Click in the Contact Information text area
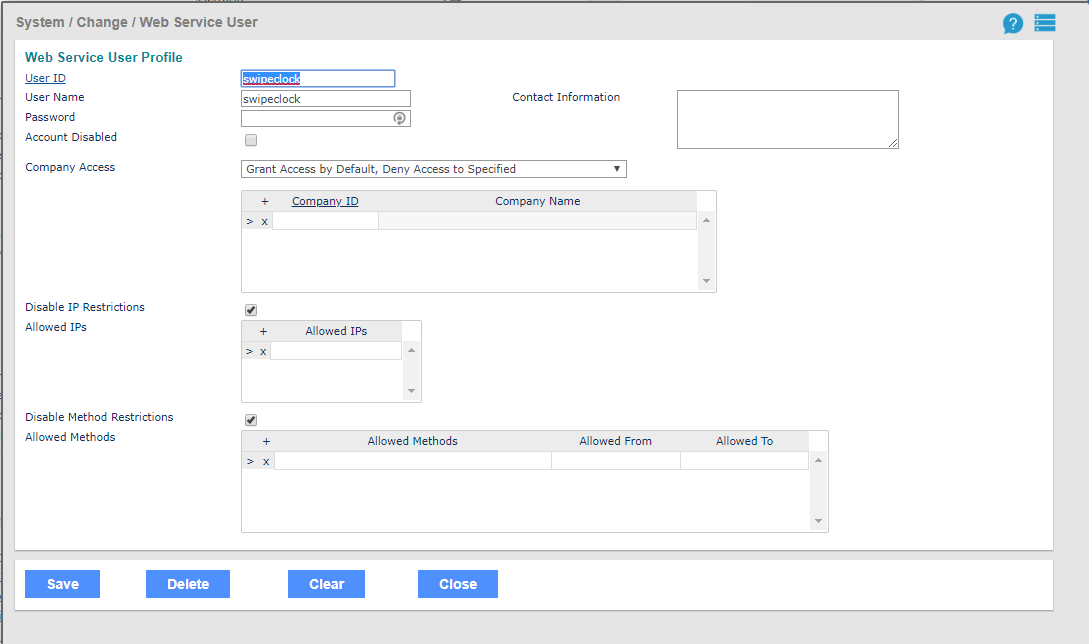Image resolution: width=1089 pixels, height=644 pixels. pyautogui.click(x=787, y=119)
